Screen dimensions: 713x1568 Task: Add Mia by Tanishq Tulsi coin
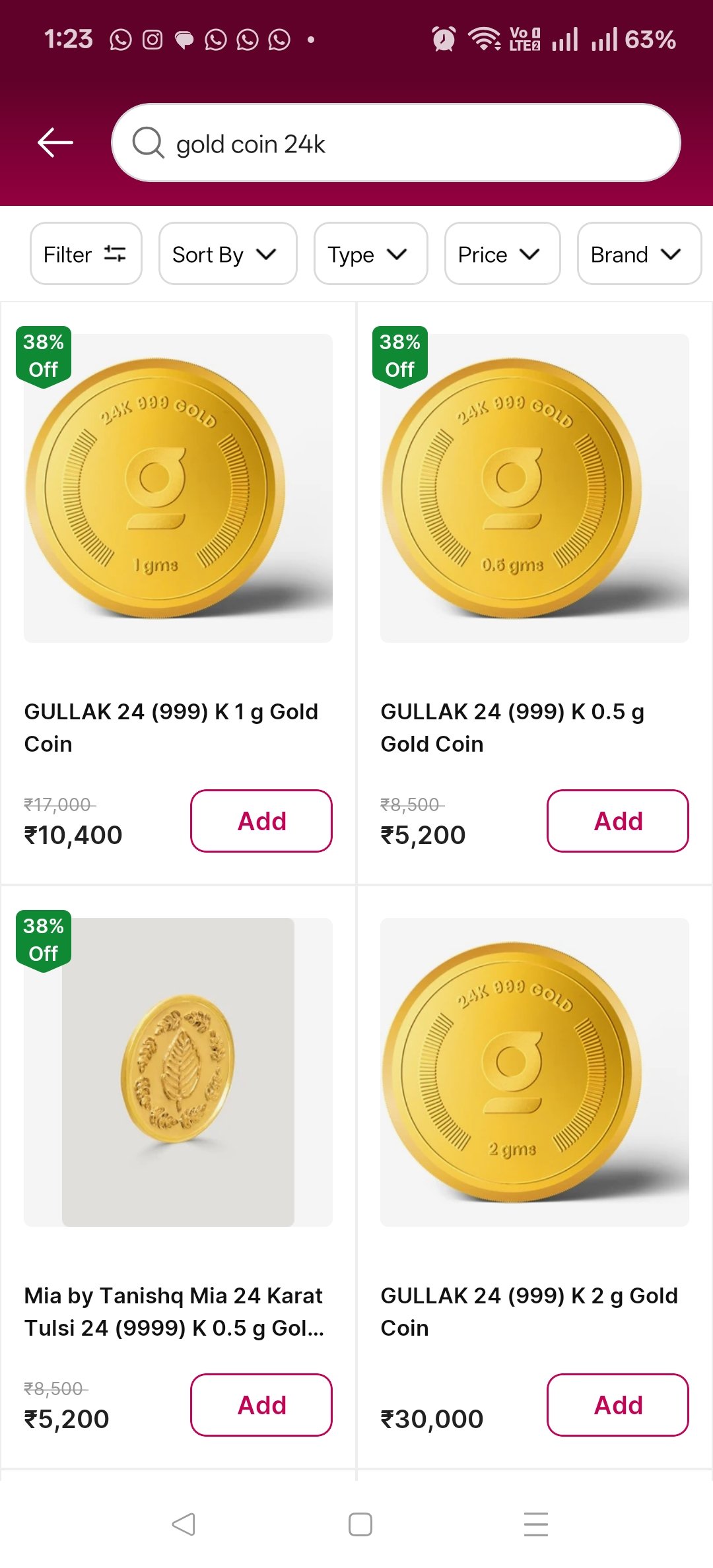(261, 1405)
